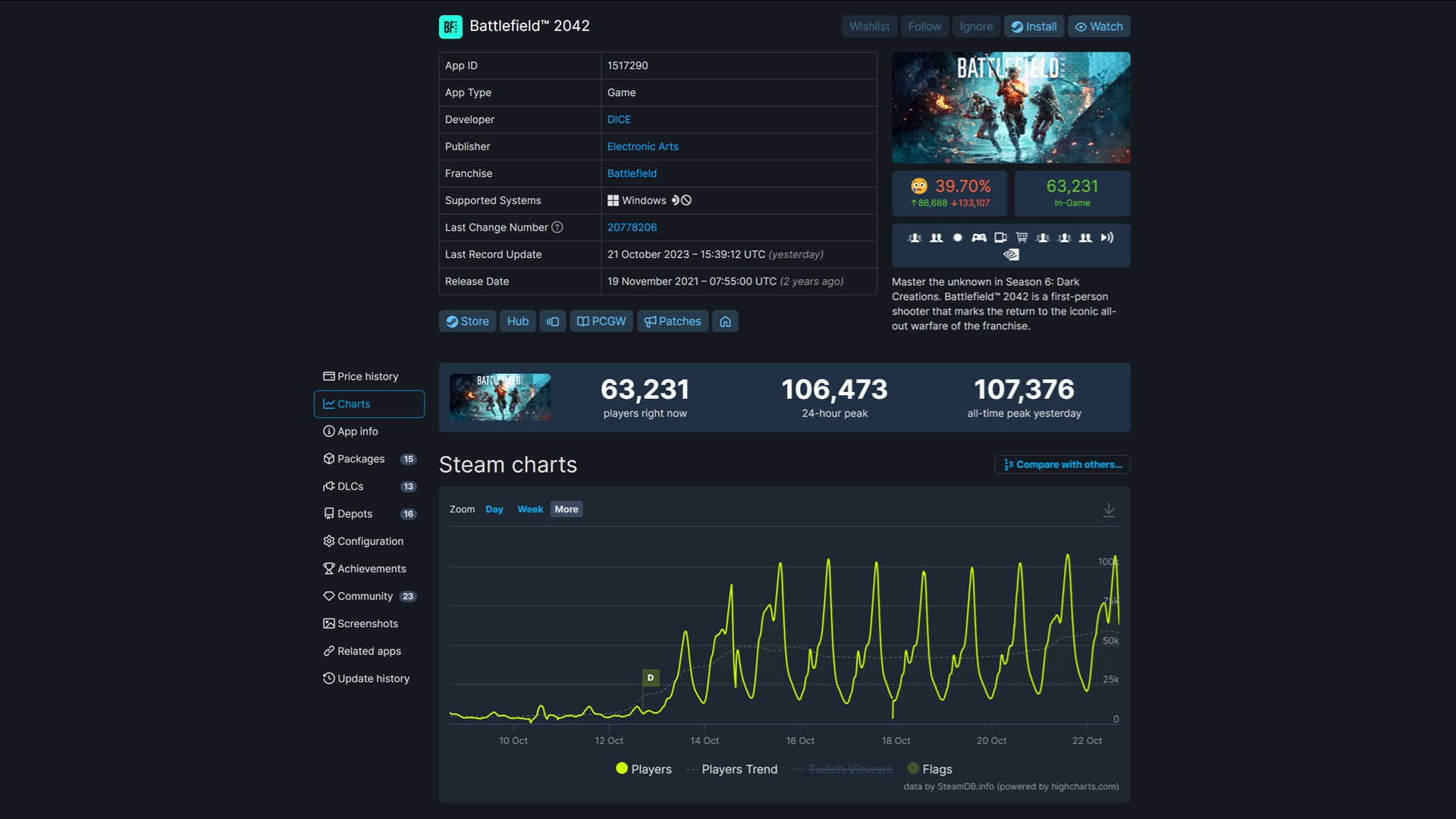
Task: Click the version-diff icon between Hub and PCGW
Action: tap(552, 321)
